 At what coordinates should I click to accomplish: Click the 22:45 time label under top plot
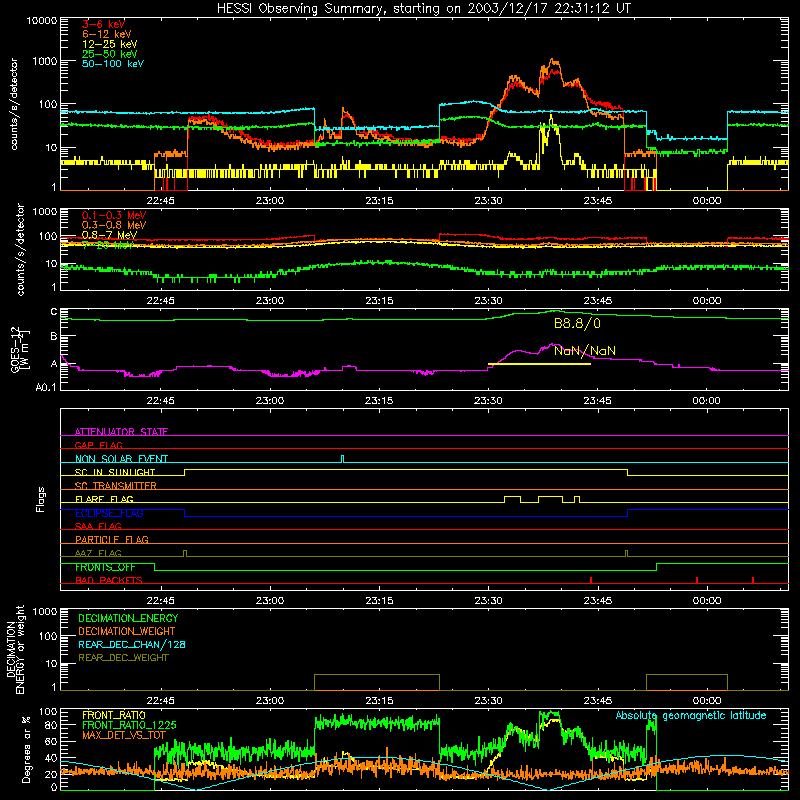161,201
